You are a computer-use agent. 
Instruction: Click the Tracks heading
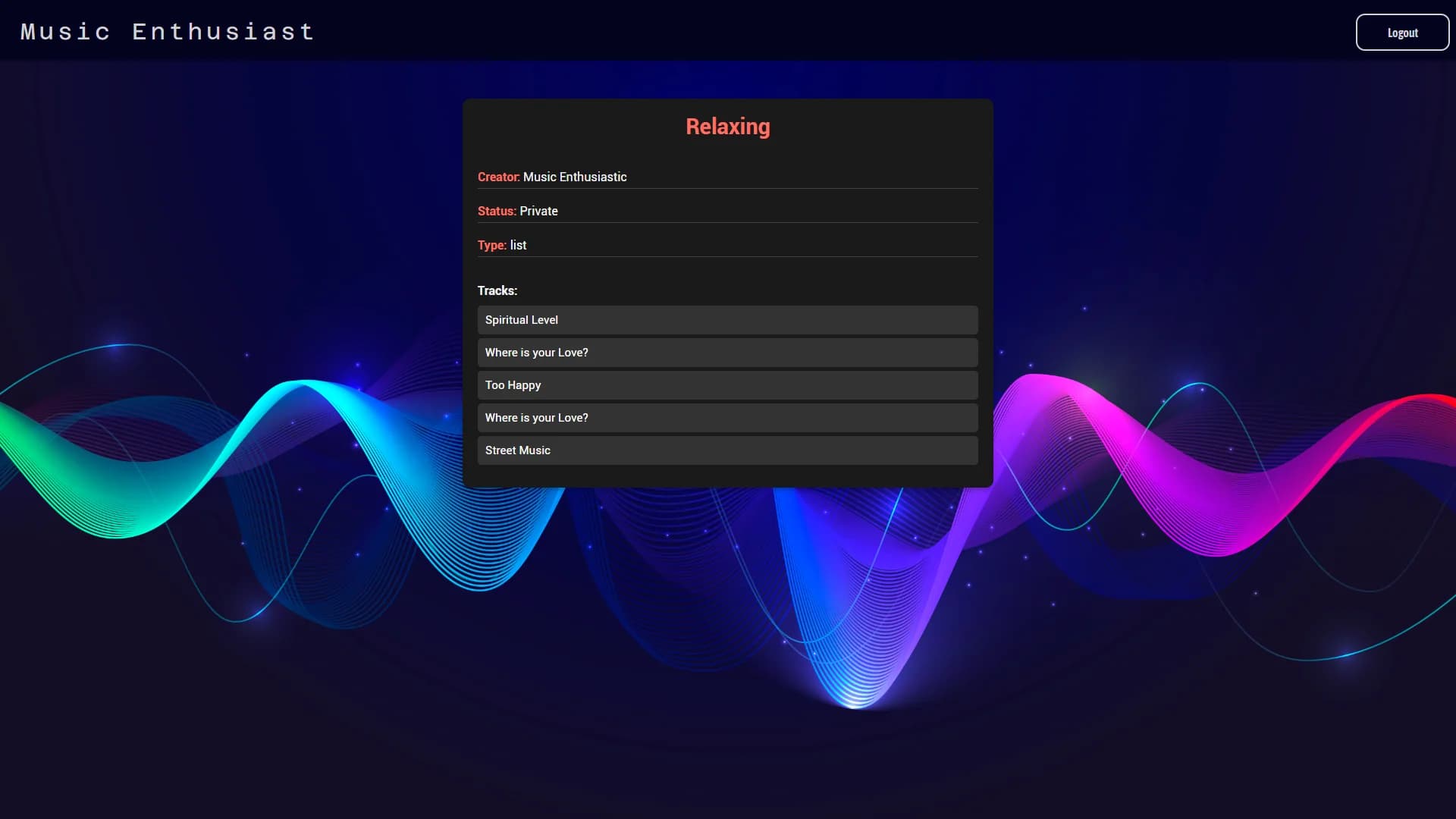497,290
